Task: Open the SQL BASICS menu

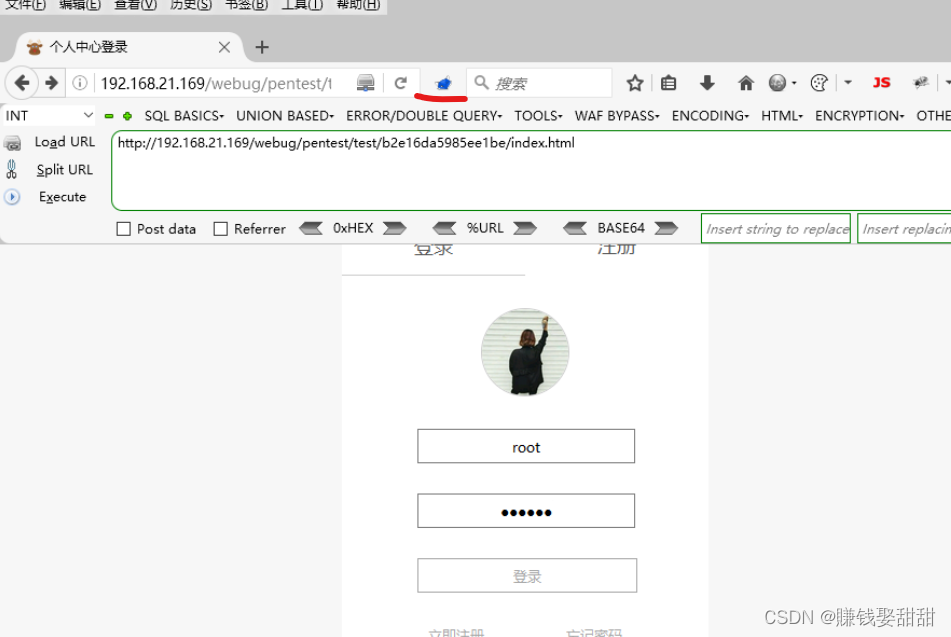Action: point(184,115)
